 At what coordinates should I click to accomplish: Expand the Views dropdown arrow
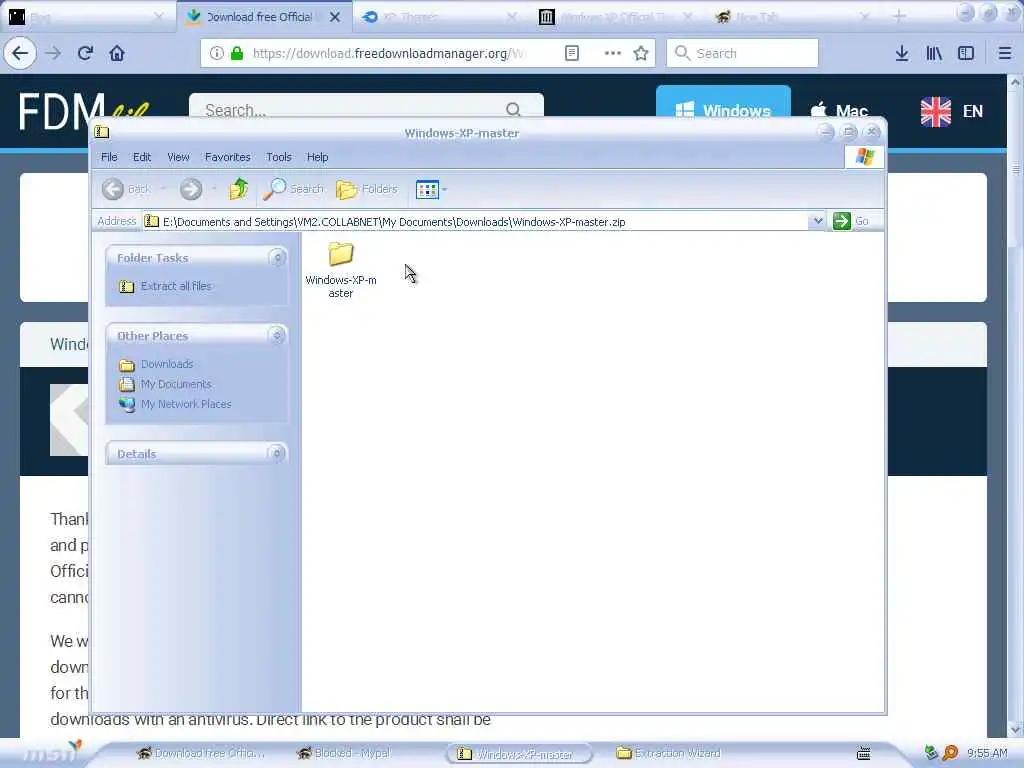click(445, 189)
